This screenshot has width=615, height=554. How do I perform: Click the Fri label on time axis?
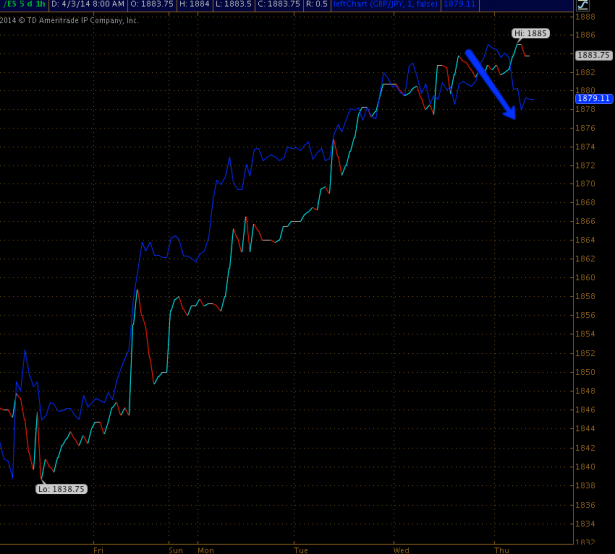tap(98, 550)
